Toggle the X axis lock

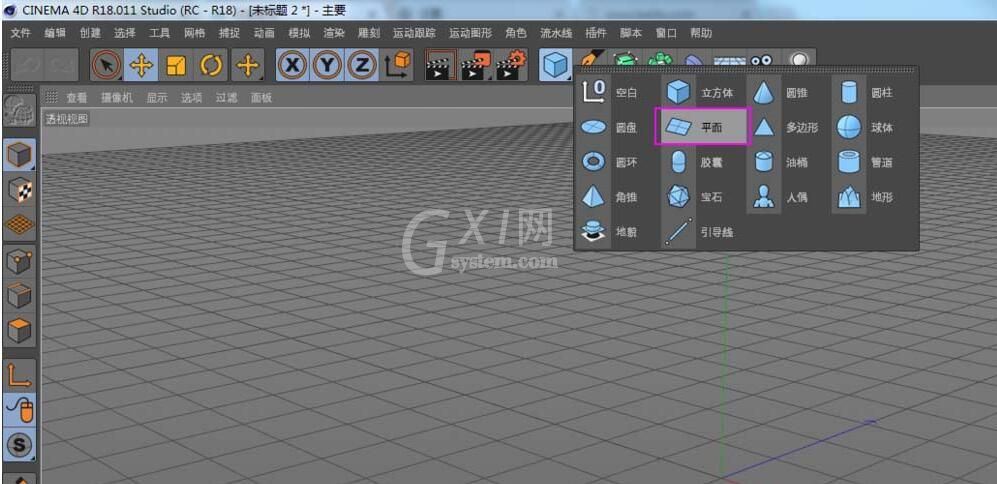[x=292, y=65]
